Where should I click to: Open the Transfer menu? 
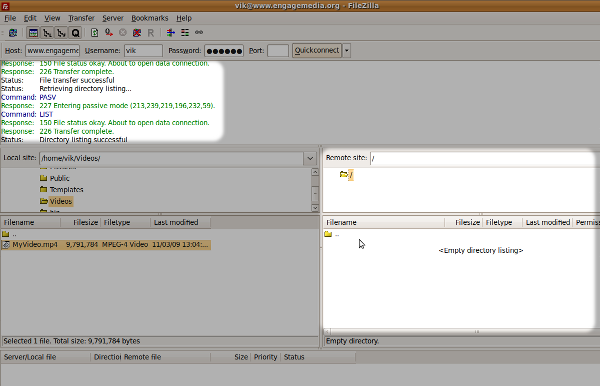81,18
